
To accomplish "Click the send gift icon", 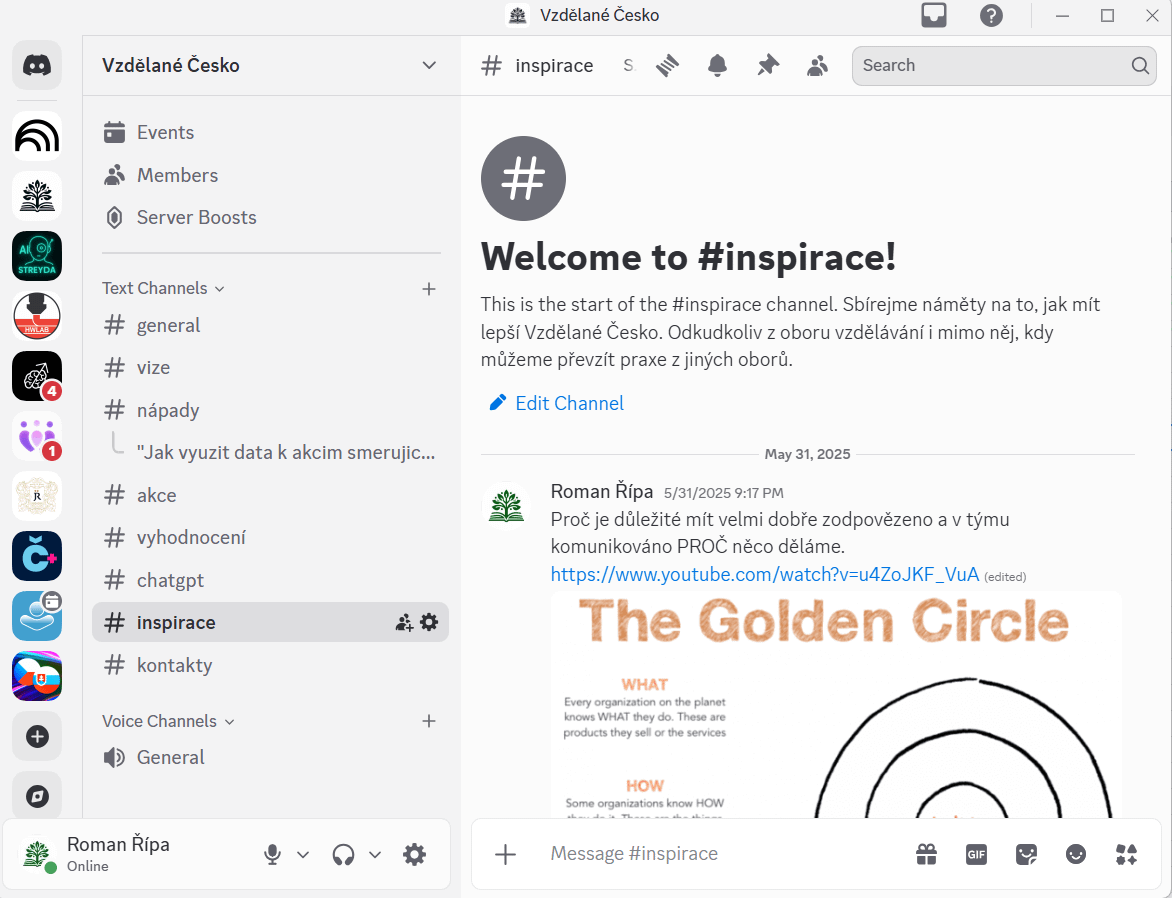I will [927, 854].
